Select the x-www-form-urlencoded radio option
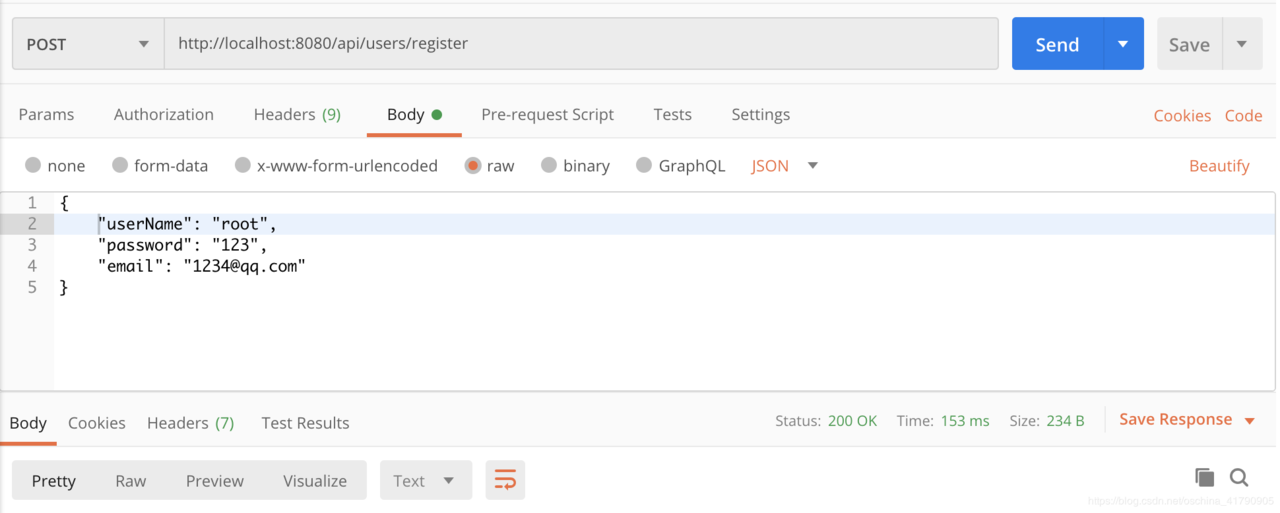 [x=243, y=165]
